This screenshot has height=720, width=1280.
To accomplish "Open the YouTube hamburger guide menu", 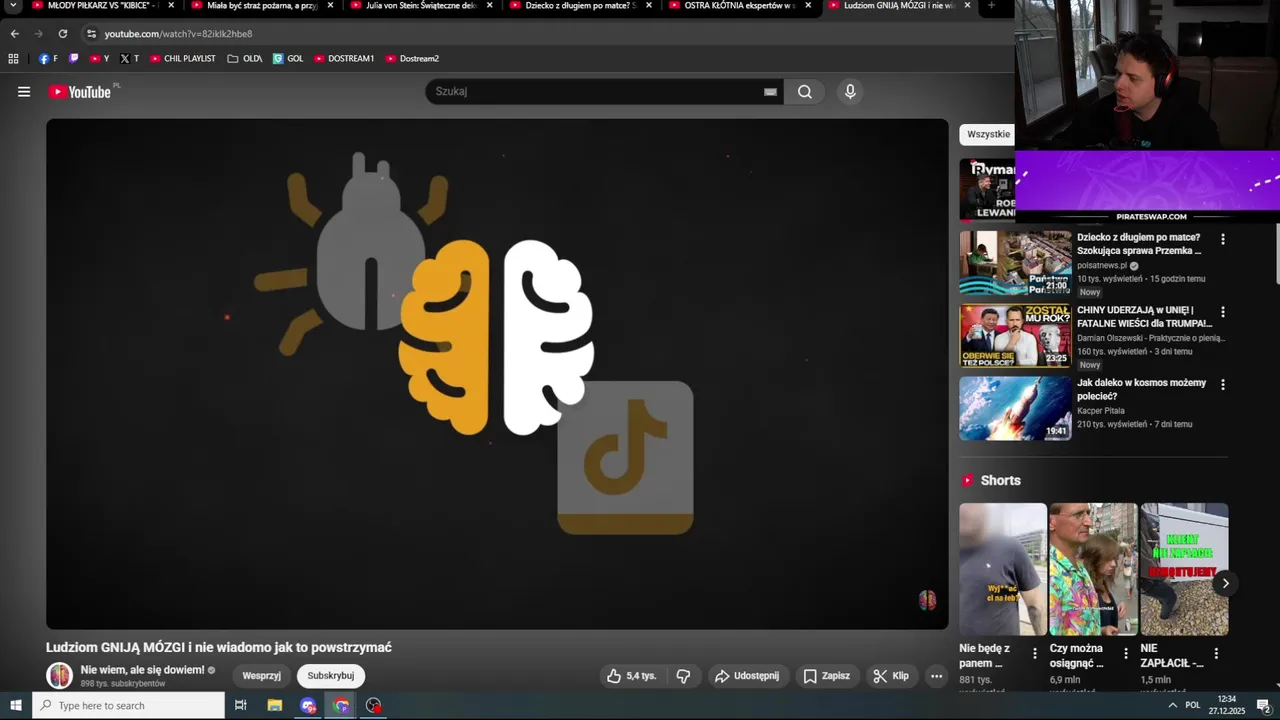I will (24, 92).
